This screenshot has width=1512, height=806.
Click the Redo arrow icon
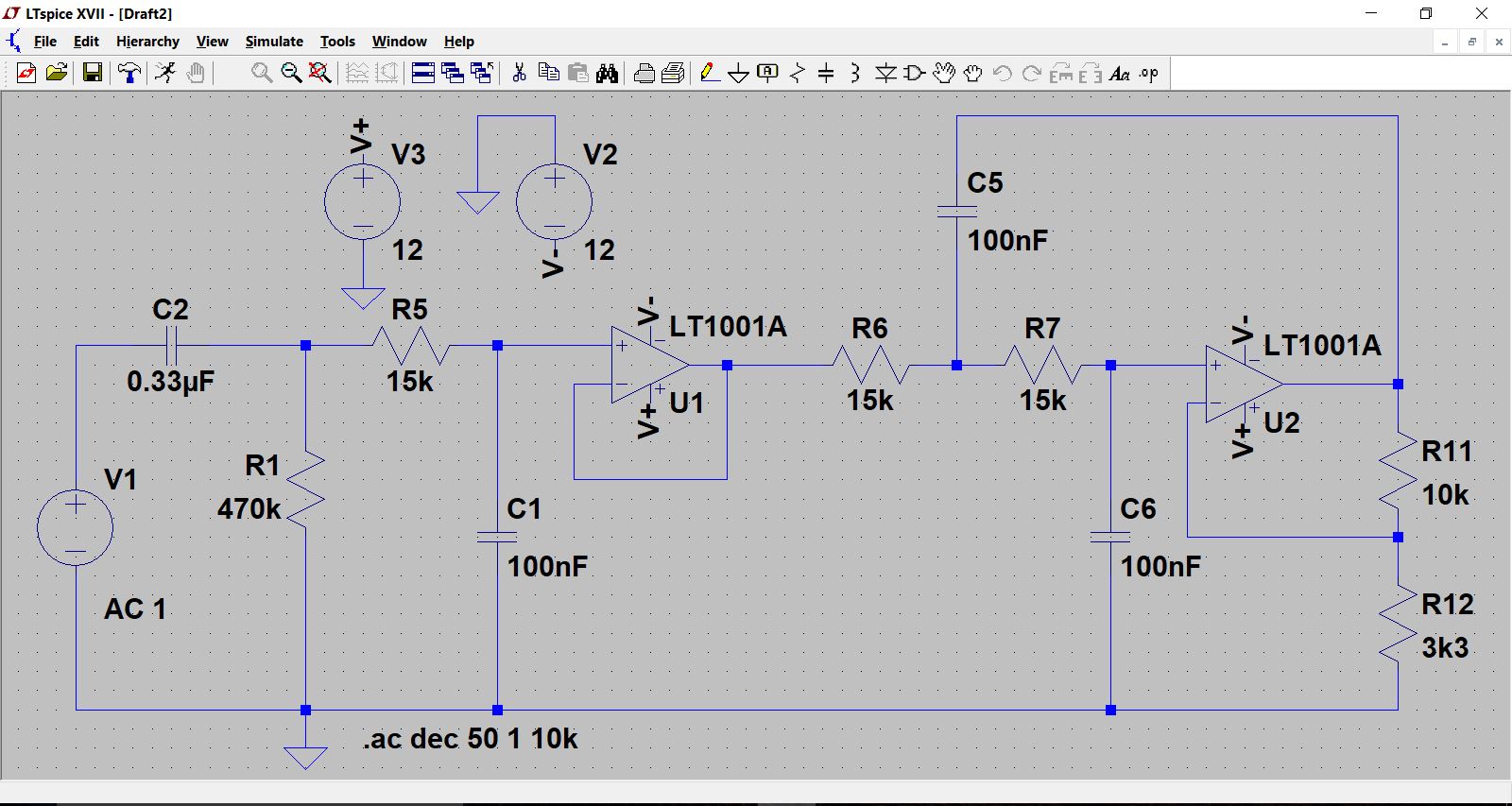[x=1032, y=73]
